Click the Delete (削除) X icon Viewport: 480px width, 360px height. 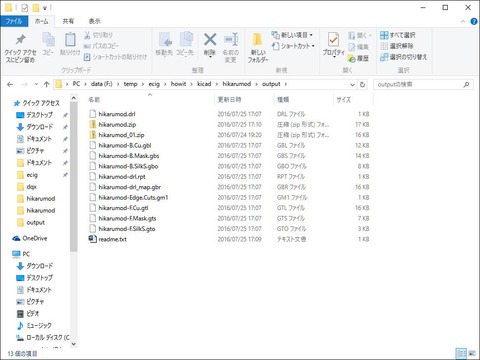click(210, 40)
